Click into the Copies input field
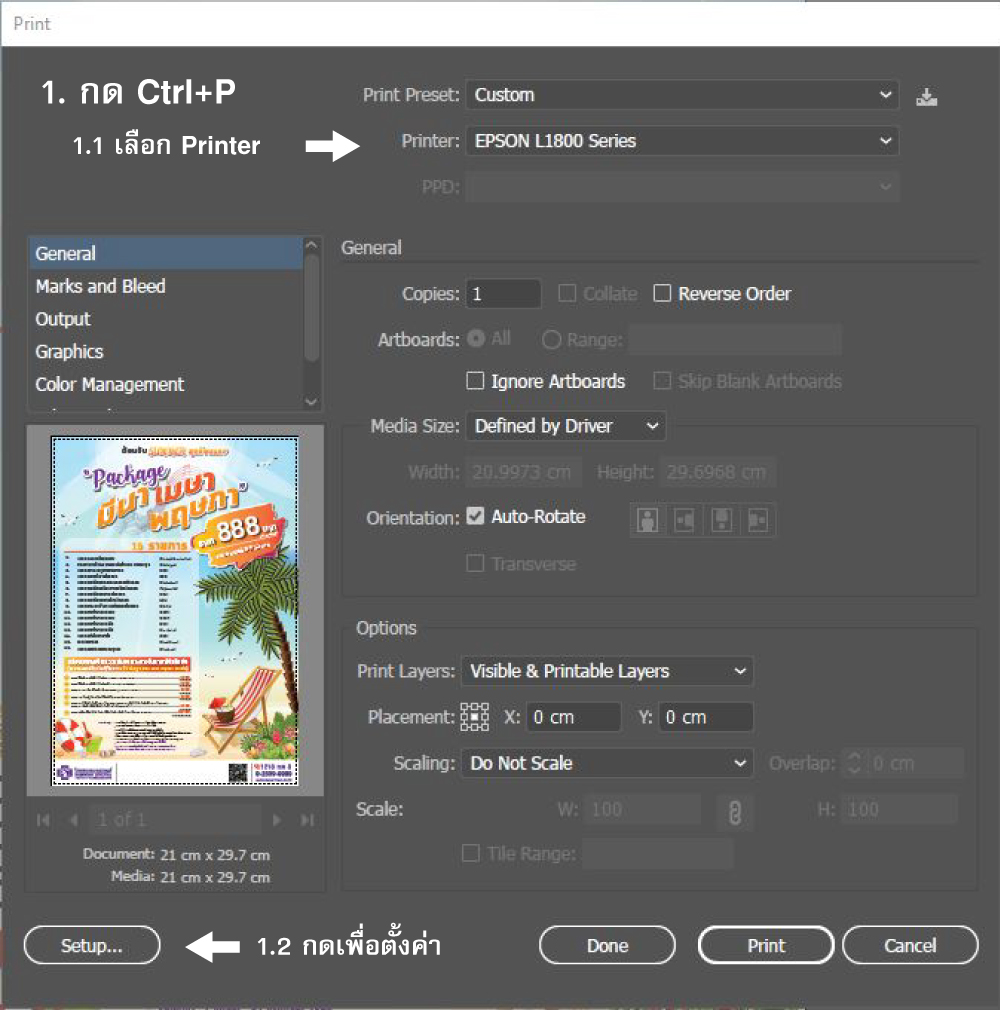This screenshot has height=1010, width=1000. (503, 294)
